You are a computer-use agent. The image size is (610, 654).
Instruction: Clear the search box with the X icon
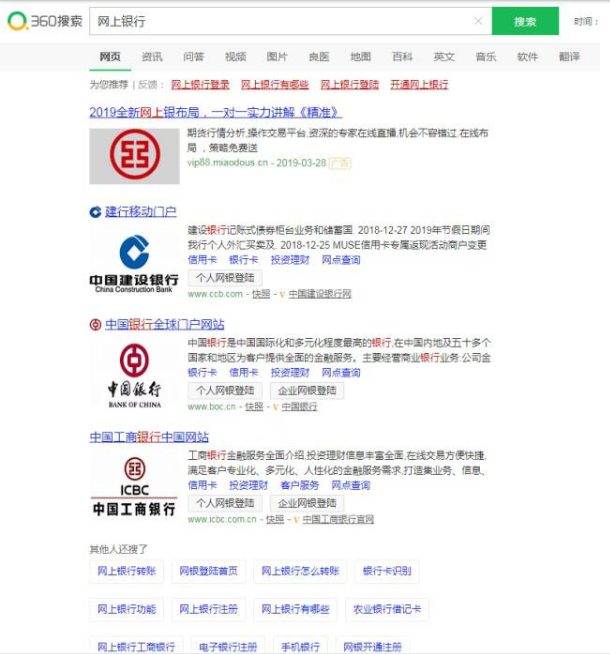coord(478,21)
